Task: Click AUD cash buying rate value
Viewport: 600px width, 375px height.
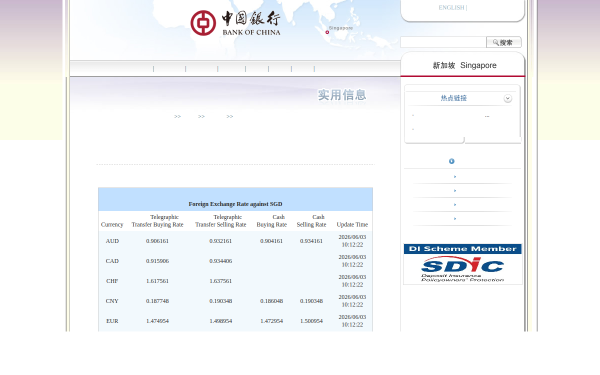Action: pos(272,241)
